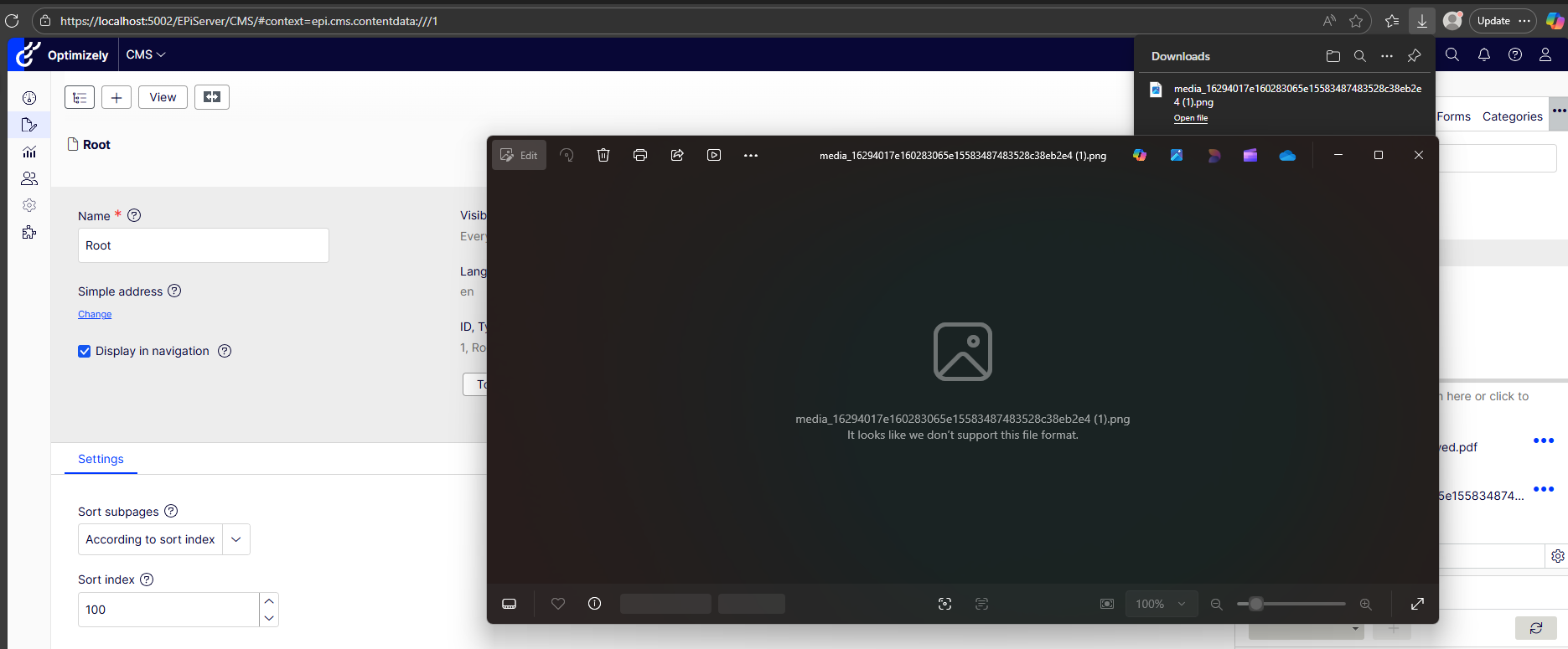Expand the Sort subpages dropdown
1568x649 pixels.
(x=236, y=539)
